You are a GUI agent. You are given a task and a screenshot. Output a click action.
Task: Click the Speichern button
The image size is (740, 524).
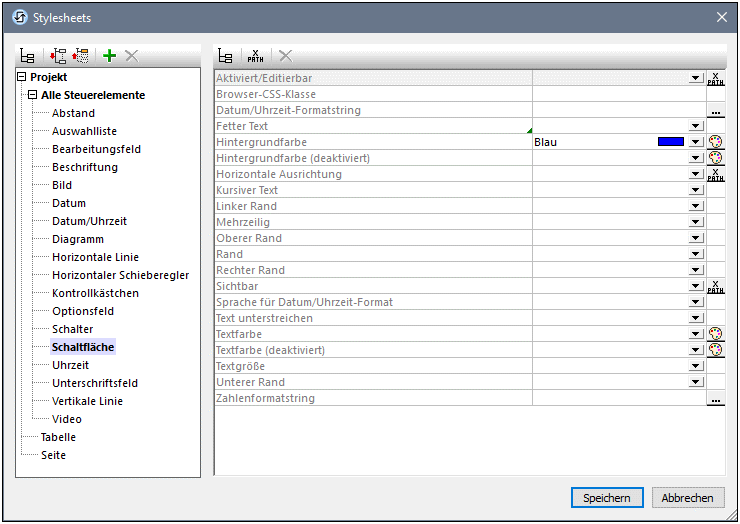pos(607,497)
